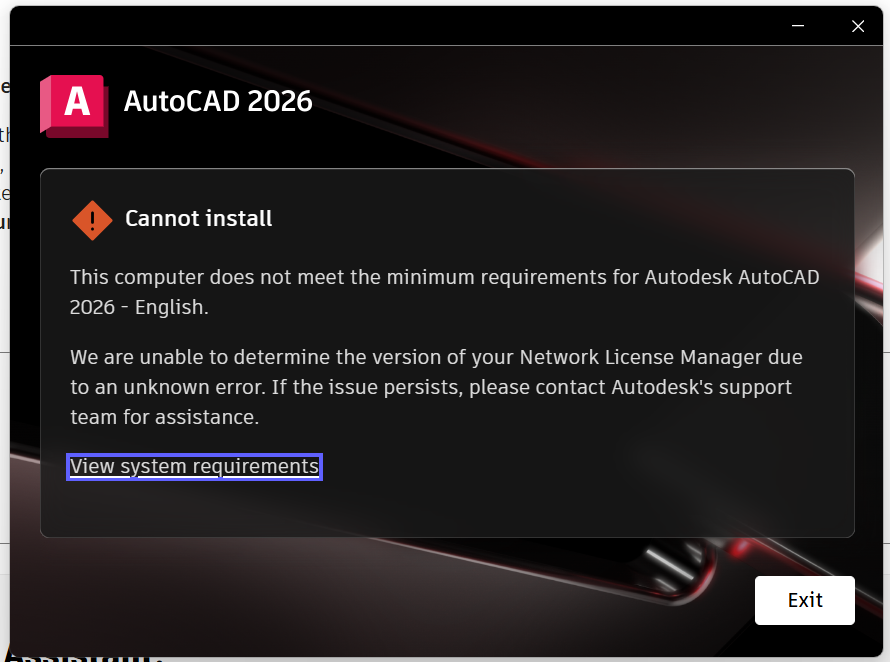
Task: Click the AutoCAD 2026 title text
Action: 218,102
